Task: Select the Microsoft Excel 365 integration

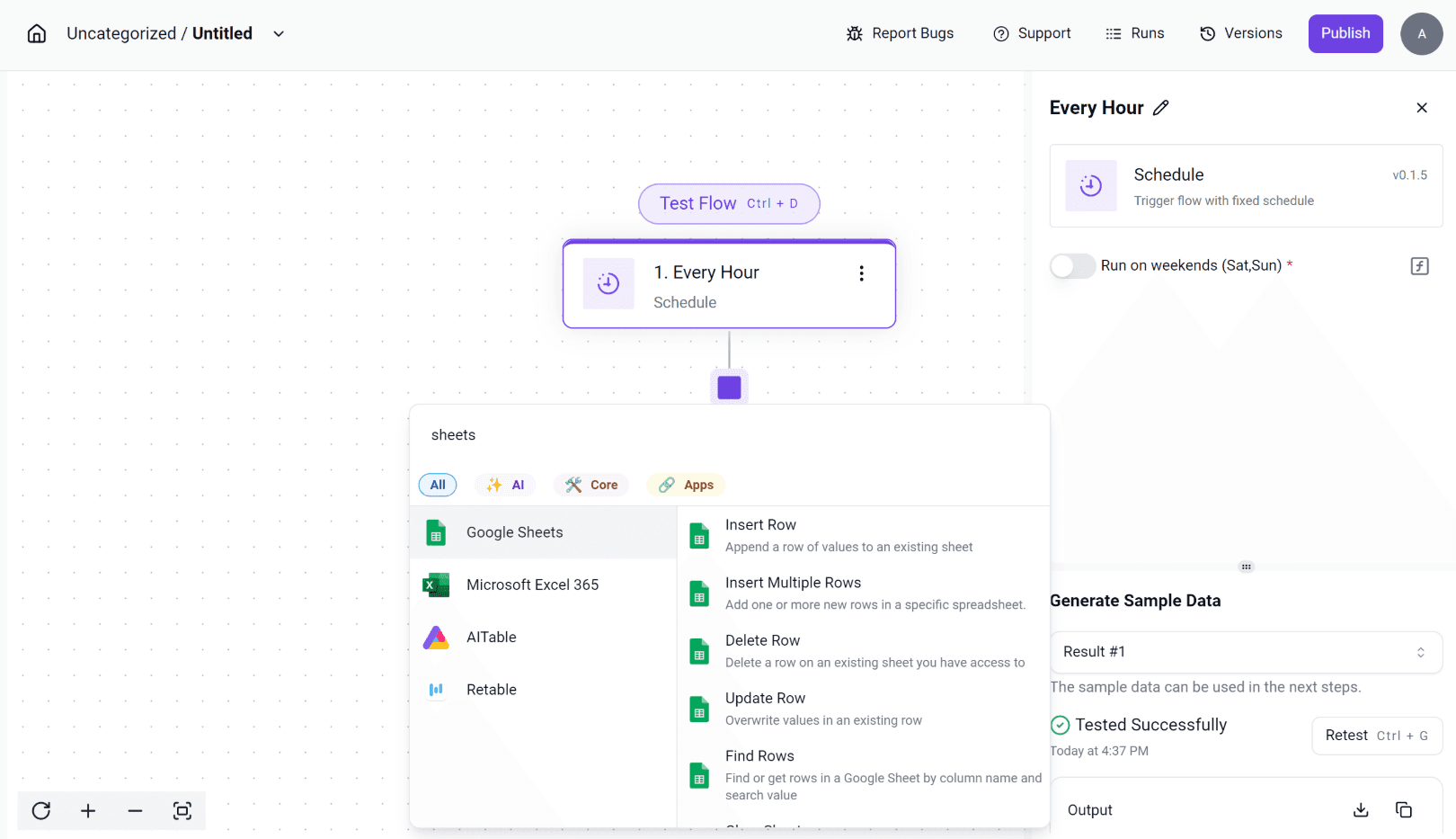Action: coord(532,585)
